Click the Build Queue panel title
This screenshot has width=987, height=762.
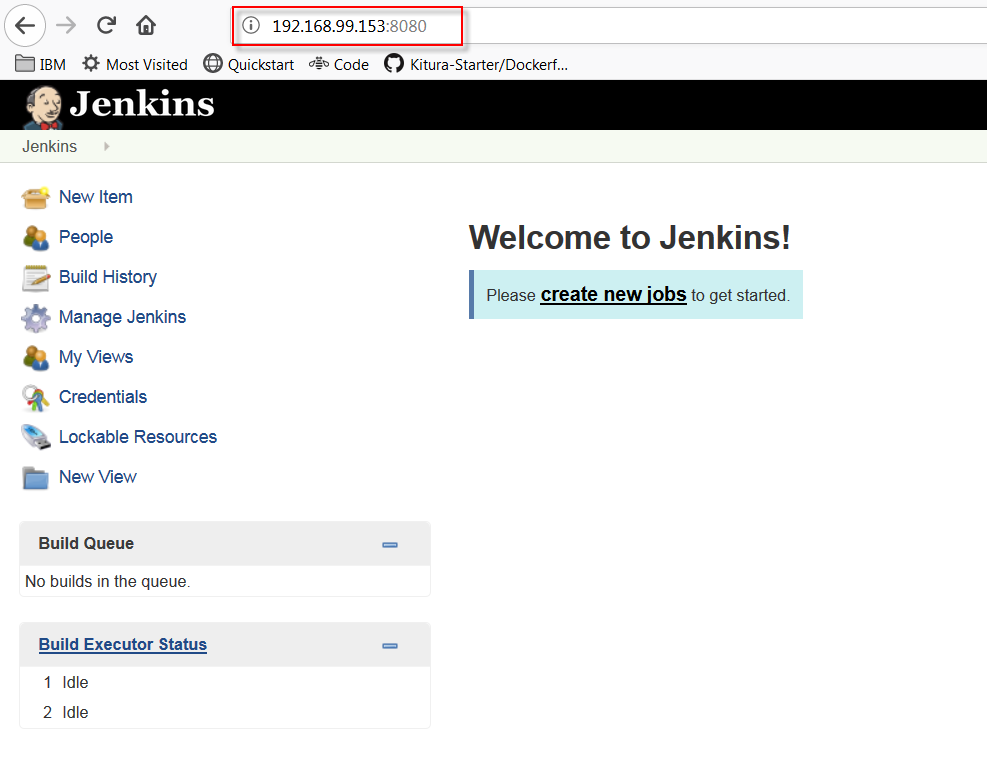pos(86,544)
